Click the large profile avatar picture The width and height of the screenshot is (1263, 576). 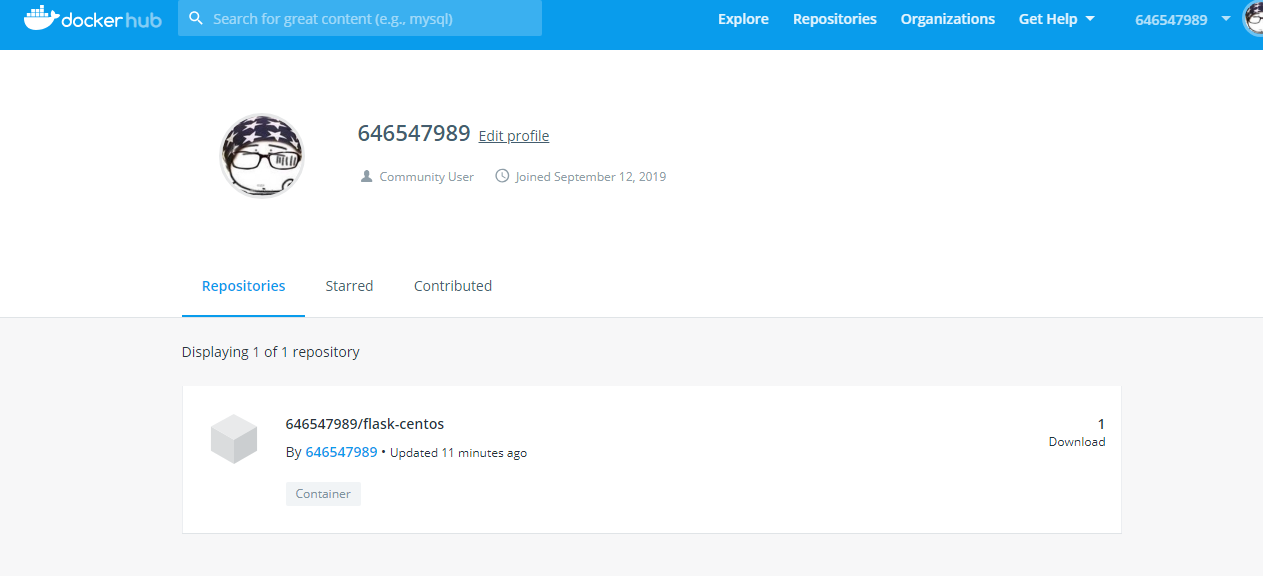[262, 156]
